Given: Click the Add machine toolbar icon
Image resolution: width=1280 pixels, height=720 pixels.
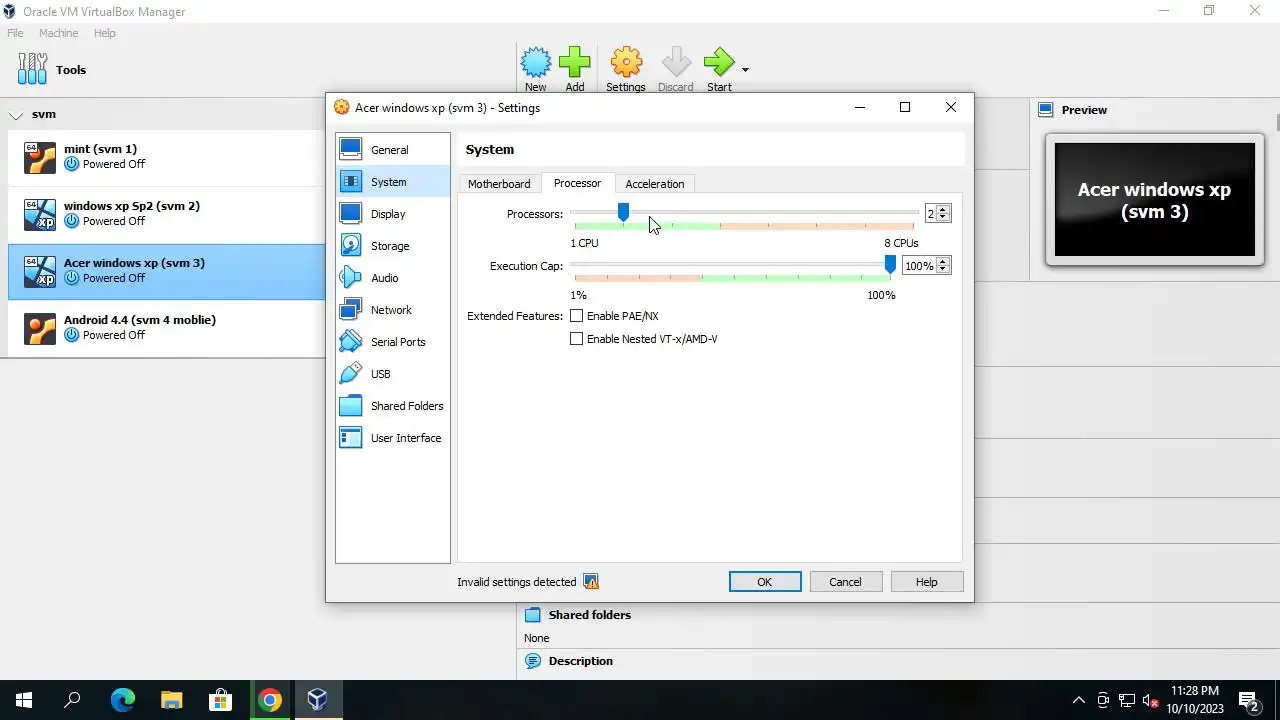Looking at the screenshot, I should (575, 63).
